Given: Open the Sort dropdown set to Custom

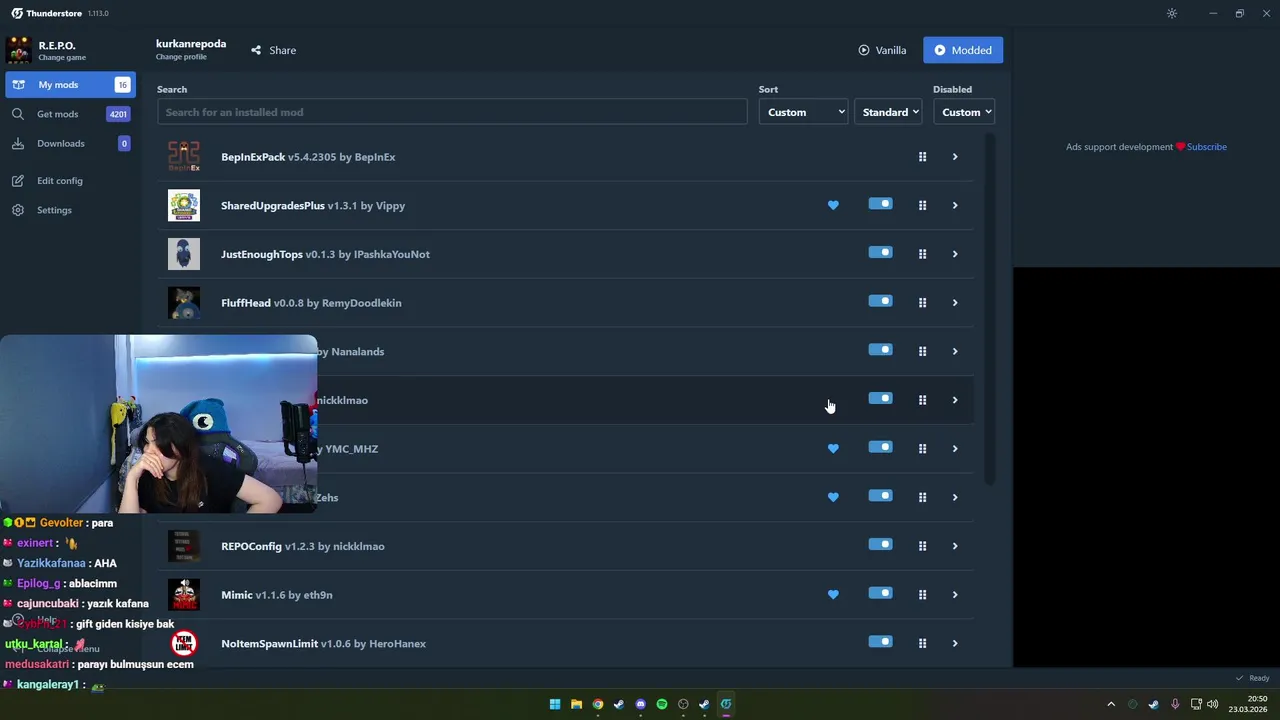Looking at the screenshot, I should [804, 112].
